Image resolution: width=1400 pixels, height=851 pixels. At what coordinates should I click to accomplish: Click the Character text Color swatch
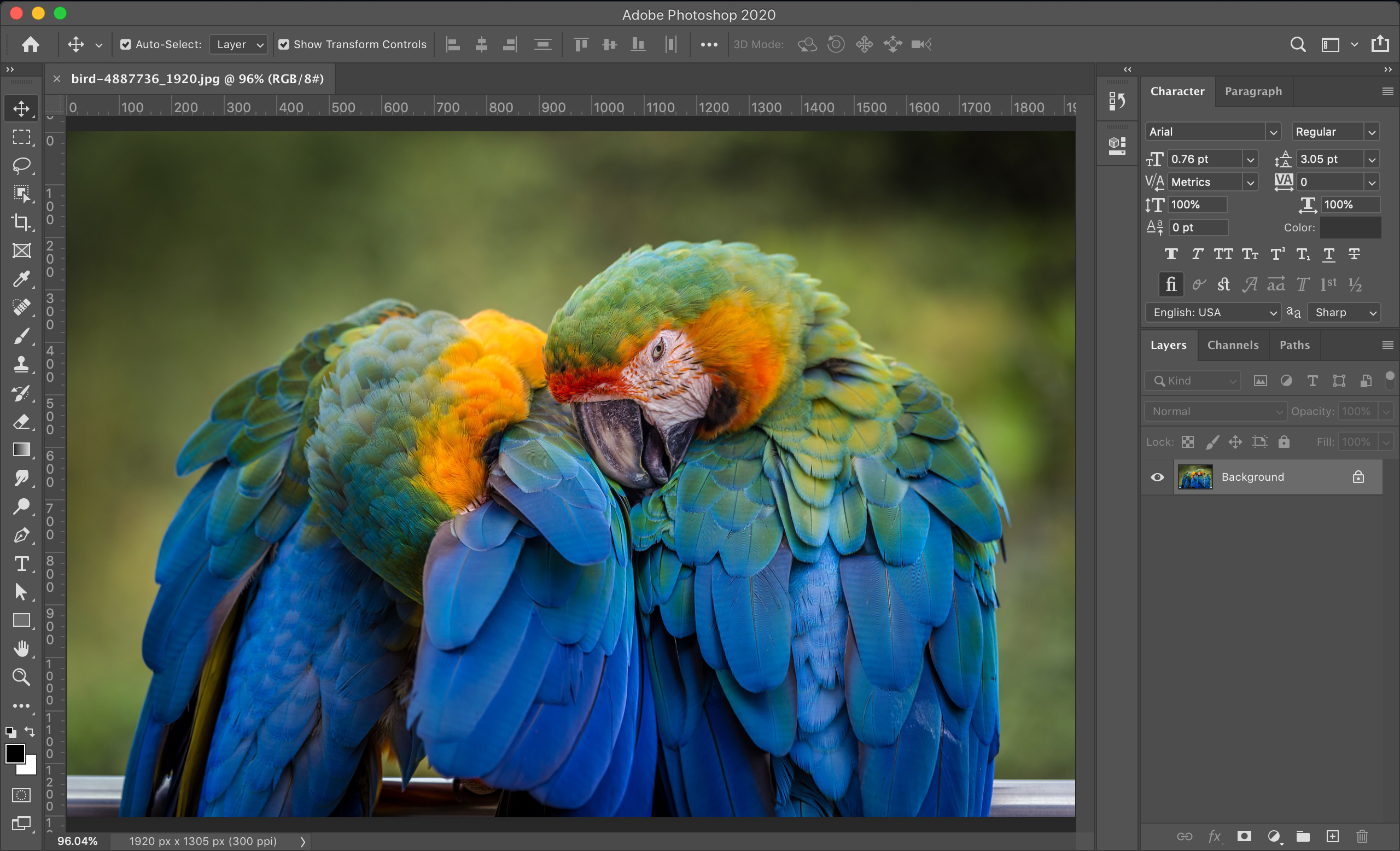tap(1350, 227)
